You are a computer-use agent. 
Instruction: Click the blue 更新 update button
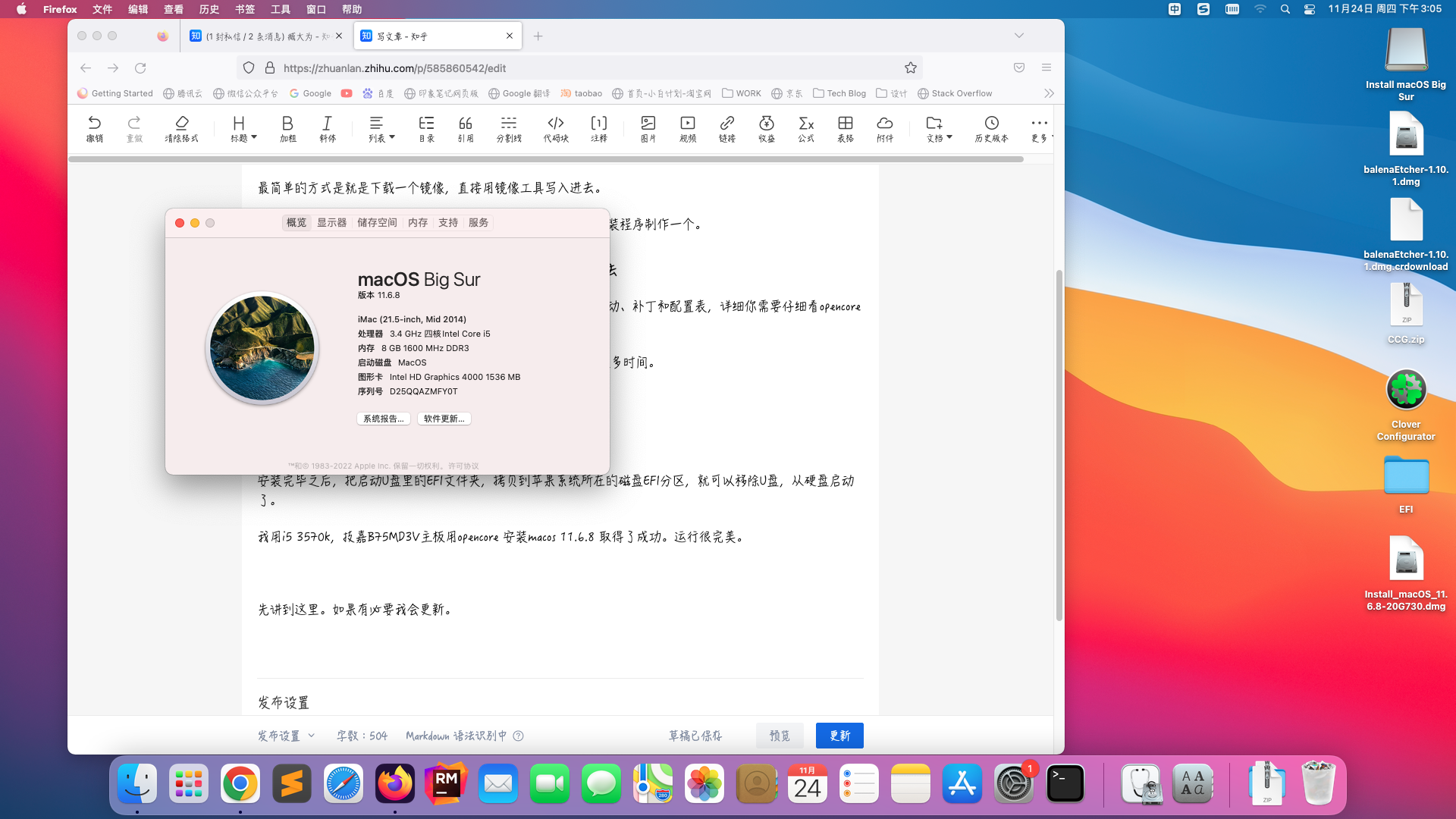[839, 736]
